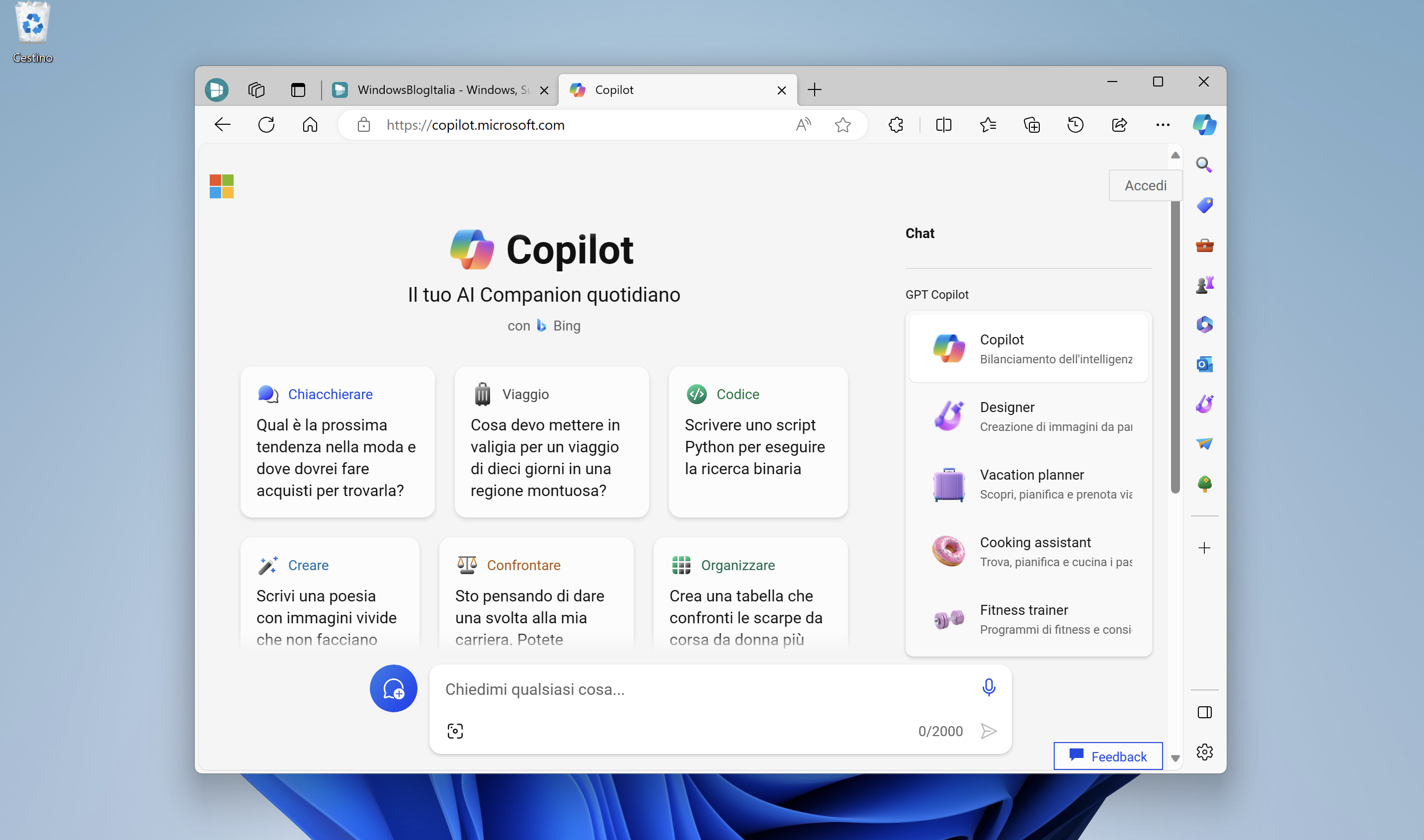Click the page scrollbar thumb
This screenshot has height=840, width=1424.
coord(1175,346)
